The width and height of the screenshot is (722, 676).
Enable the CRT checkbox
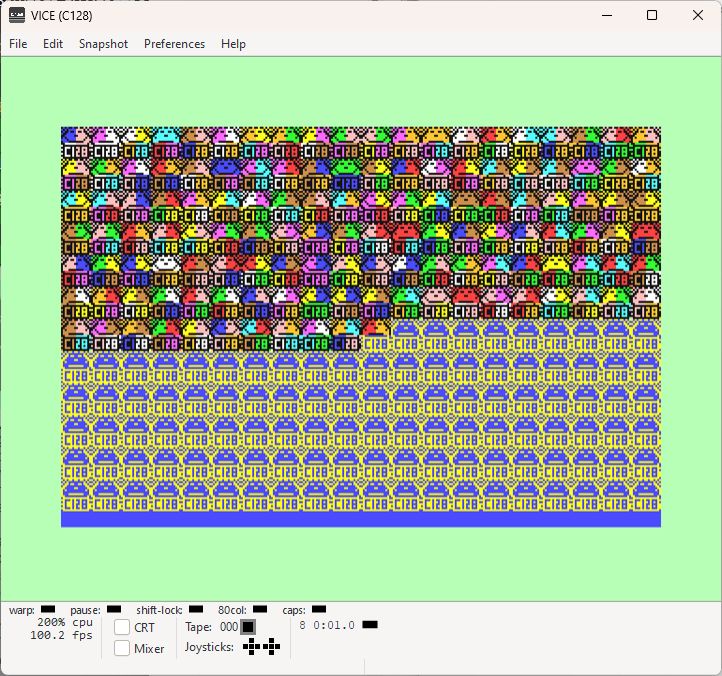point(122,627)
